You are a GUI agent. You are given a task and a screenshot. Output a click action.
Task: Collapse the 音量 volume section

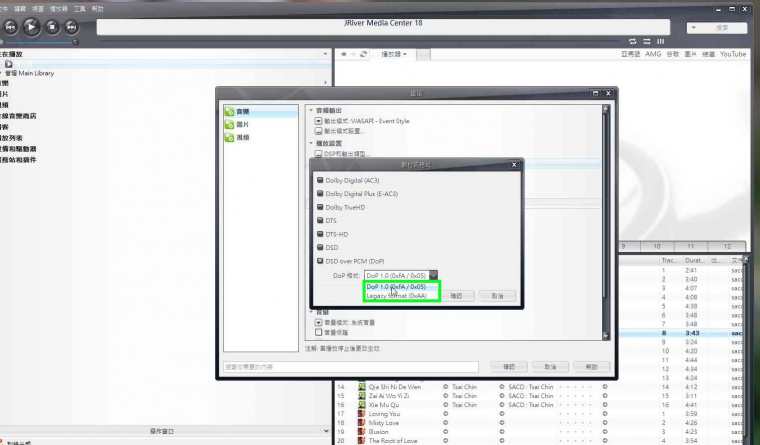click(311, 312)
